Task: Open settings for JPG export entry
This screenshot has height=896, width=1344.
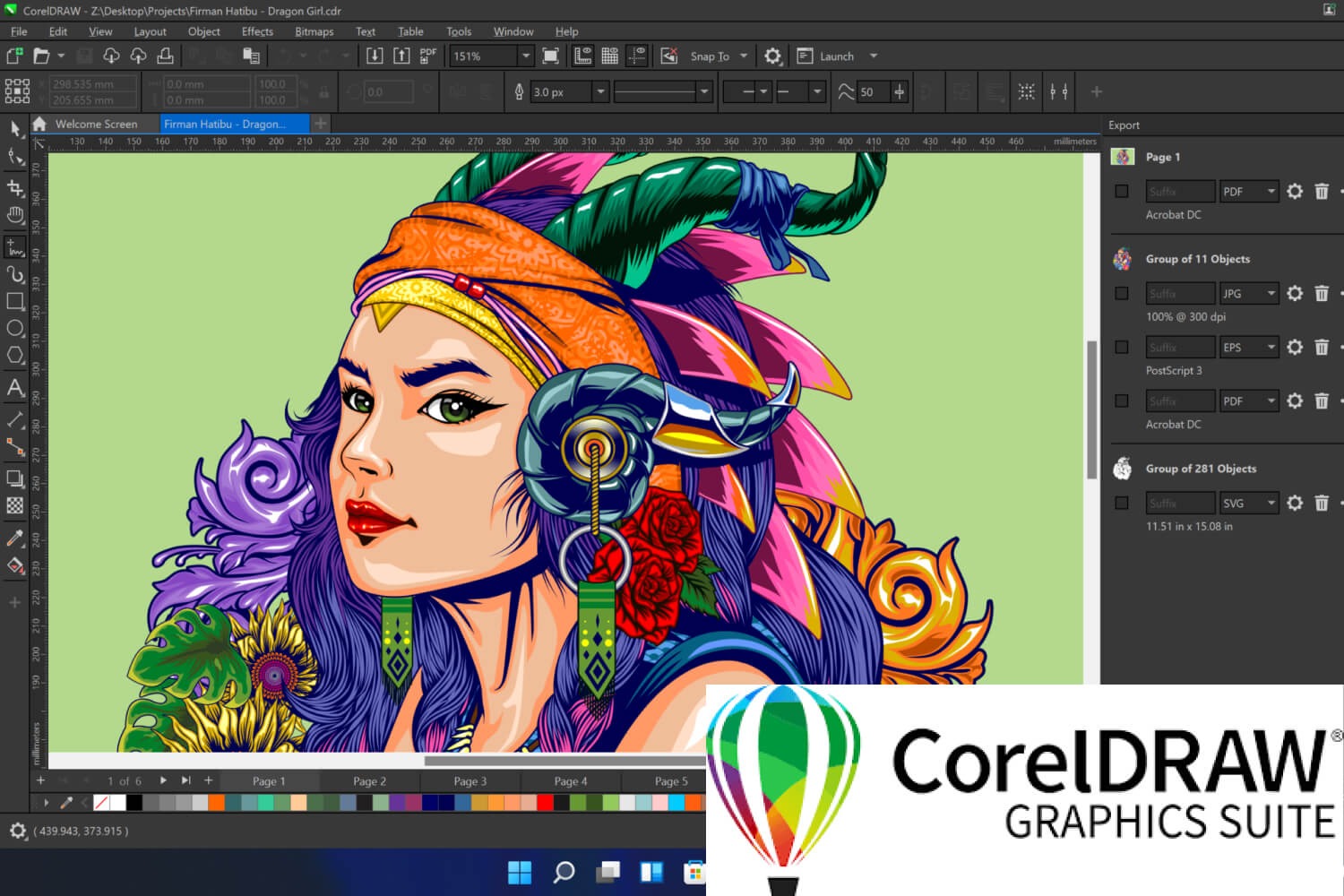Action: point(1295,293)
